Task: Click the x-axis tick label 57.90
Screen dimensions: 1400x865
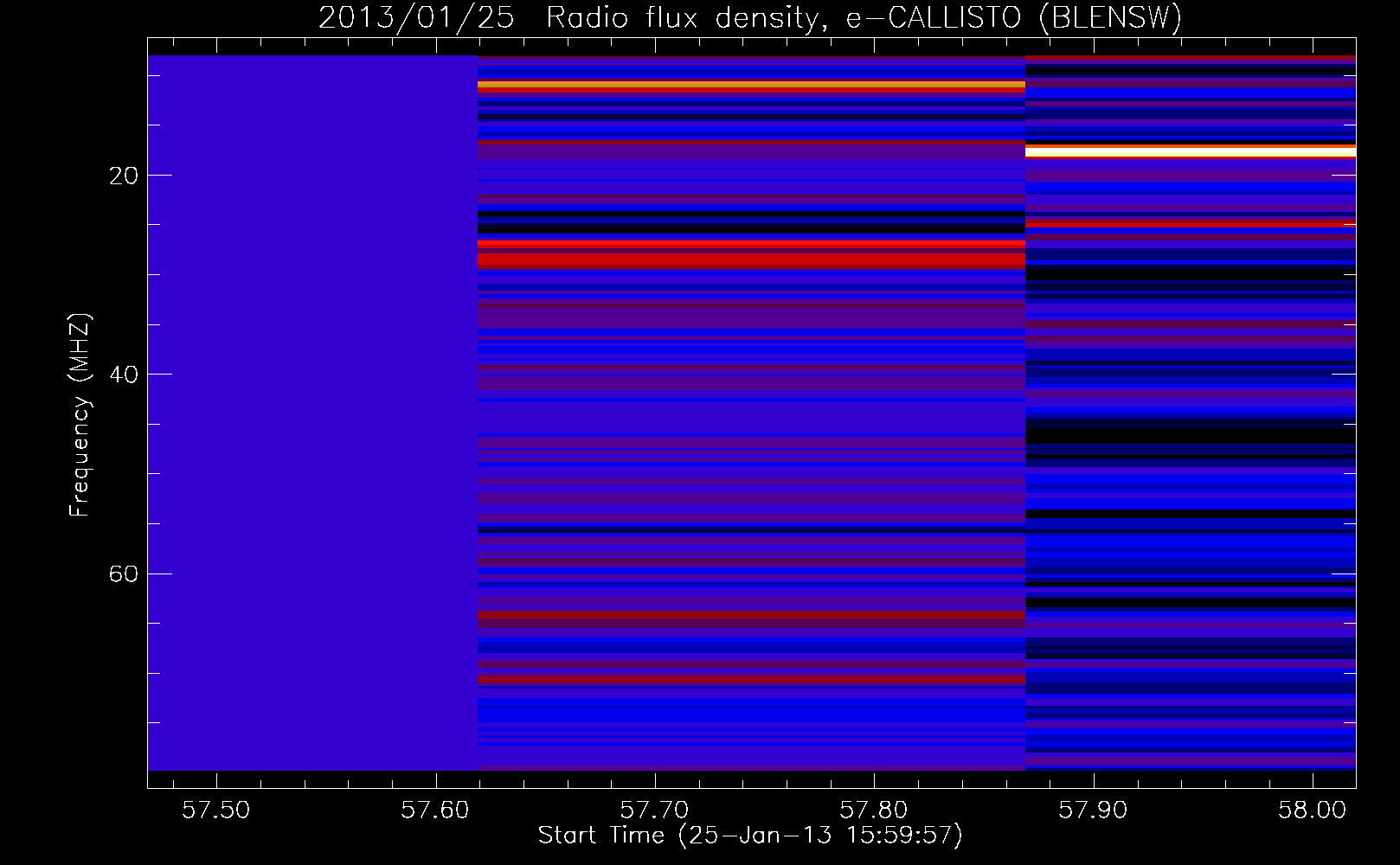Action: (1094, 811)
